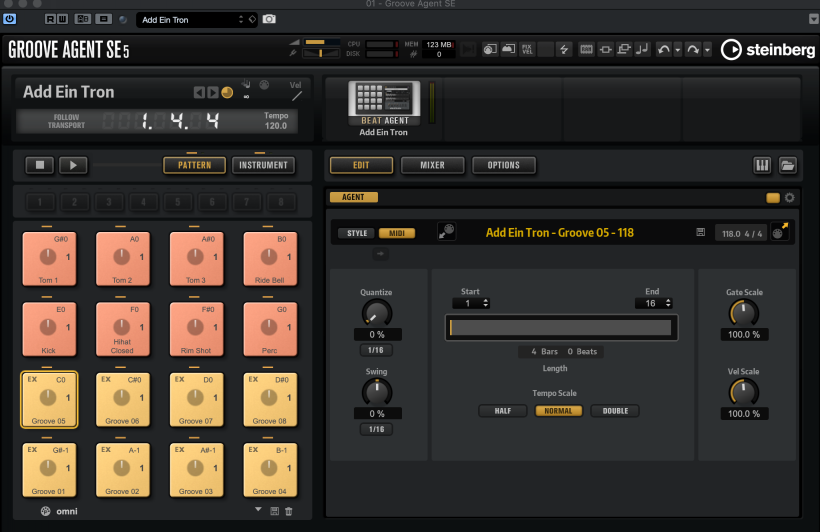Enable the STYLE player mode
Image resolution: width=820 pixels, height=532 pixels.
tap(357, 233)
